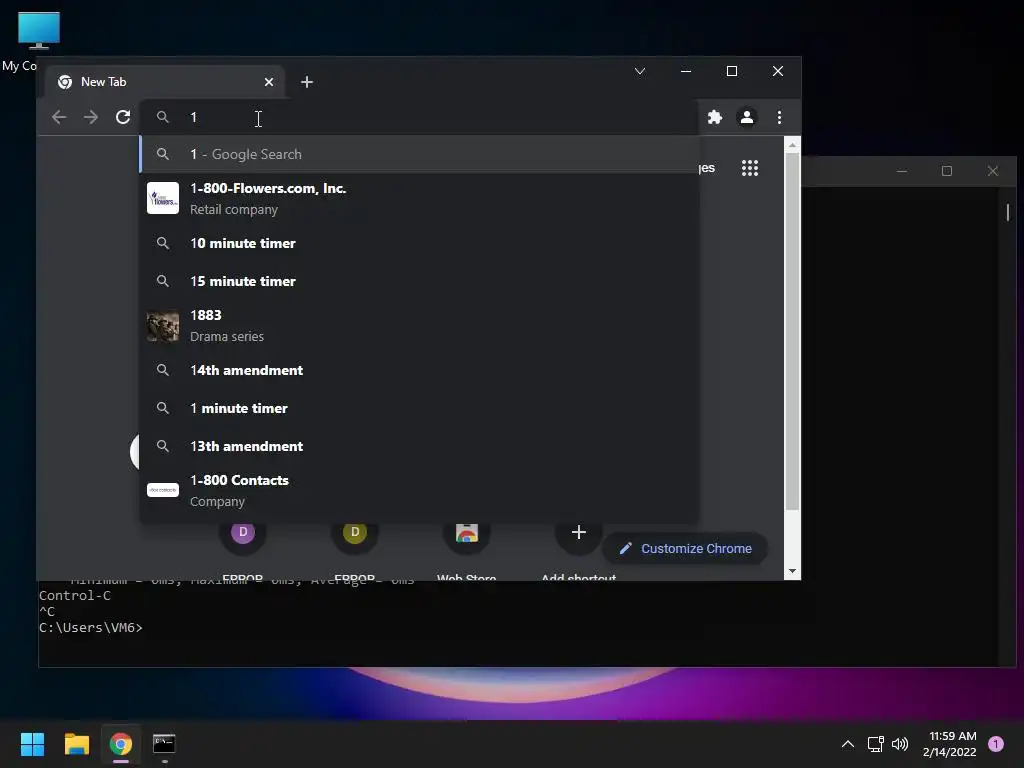This screenshot has width=1024, height=768.
Task: Click the Customize Chrome button
Action: click(685, 549)
